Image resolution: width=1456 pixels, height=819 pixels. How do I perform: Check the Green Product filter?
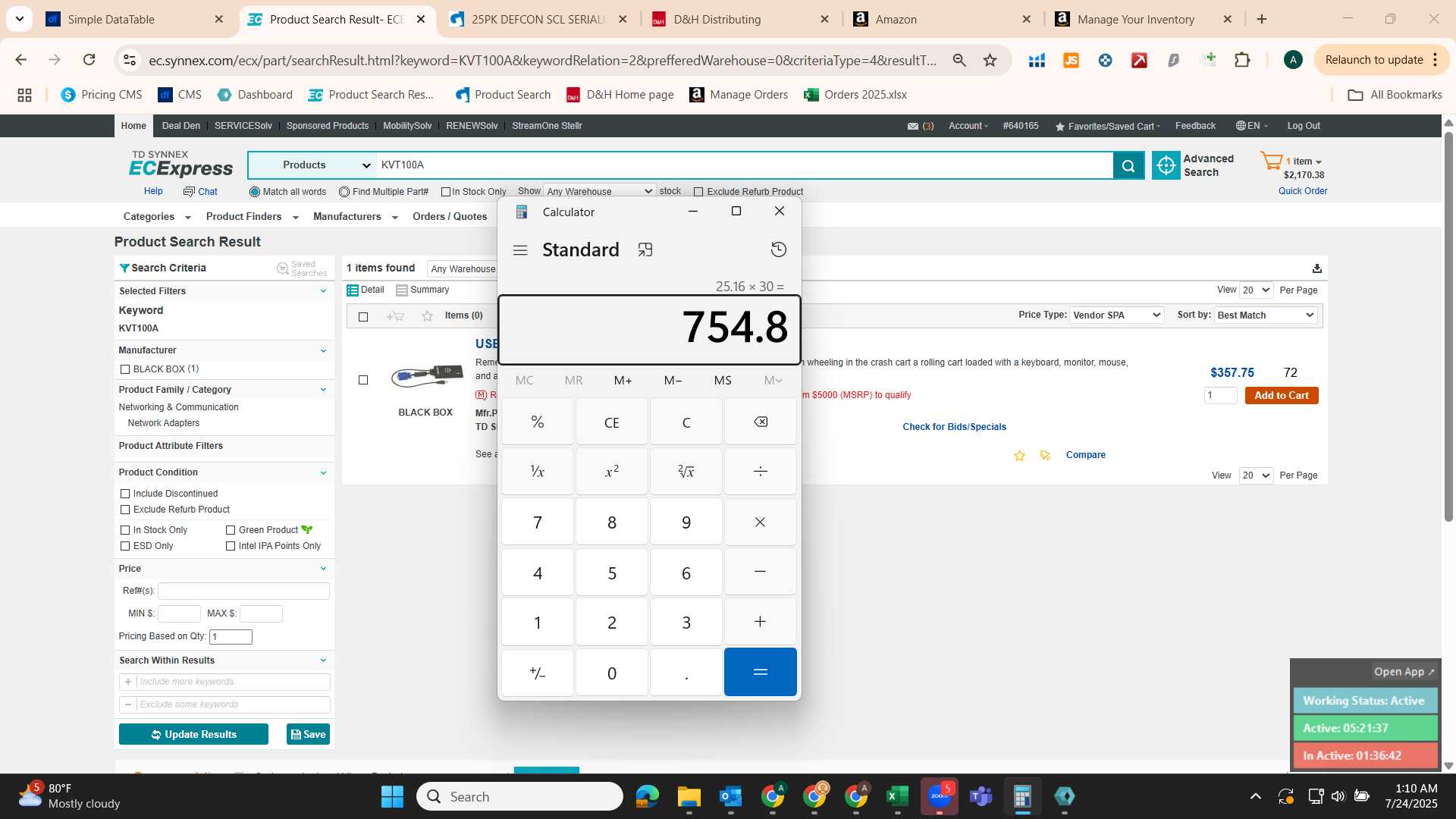231,530
